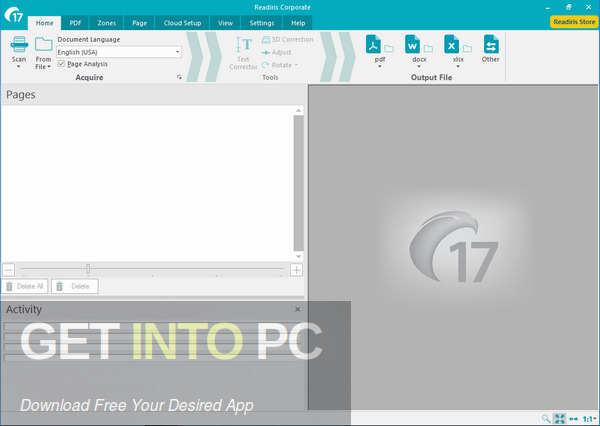The height and width of the screenshot is (426, 600).
Task: Expand the pdf output options arrow
Action: click(x=380, y=67)
